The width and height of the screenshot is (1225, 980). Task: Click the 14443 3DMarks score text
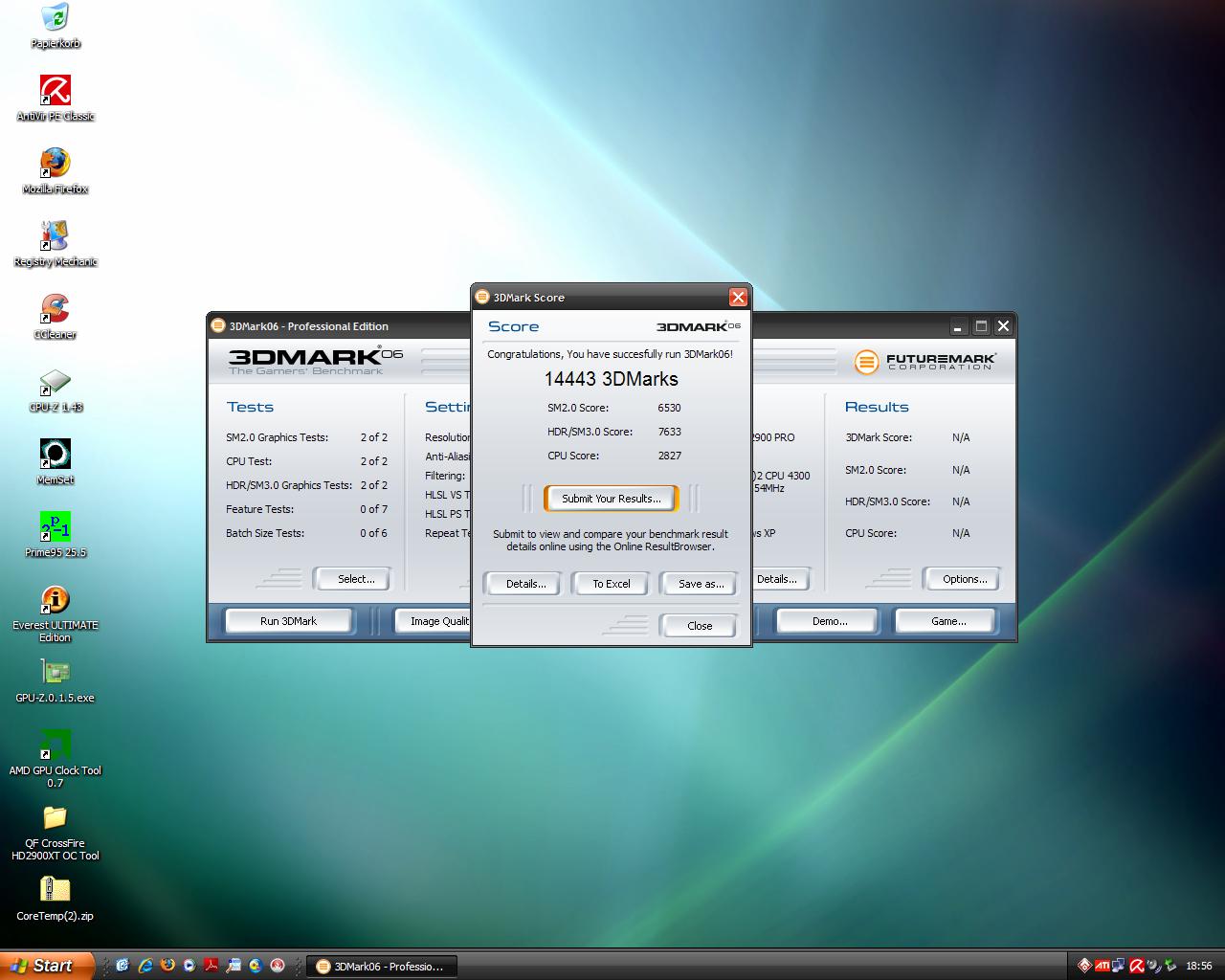[611, 379]
